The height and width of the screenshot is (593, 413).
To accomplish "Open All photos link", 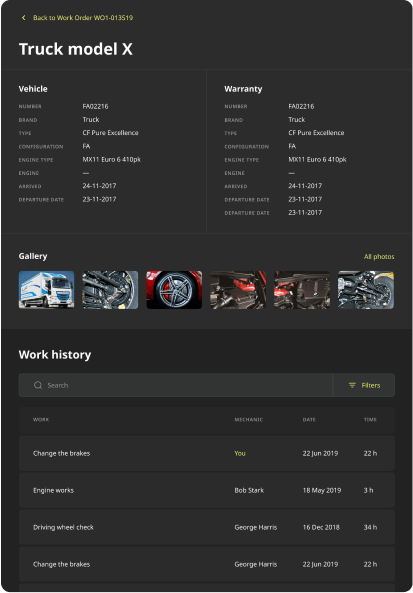I will pyautogui.click(x=379, y=257).
